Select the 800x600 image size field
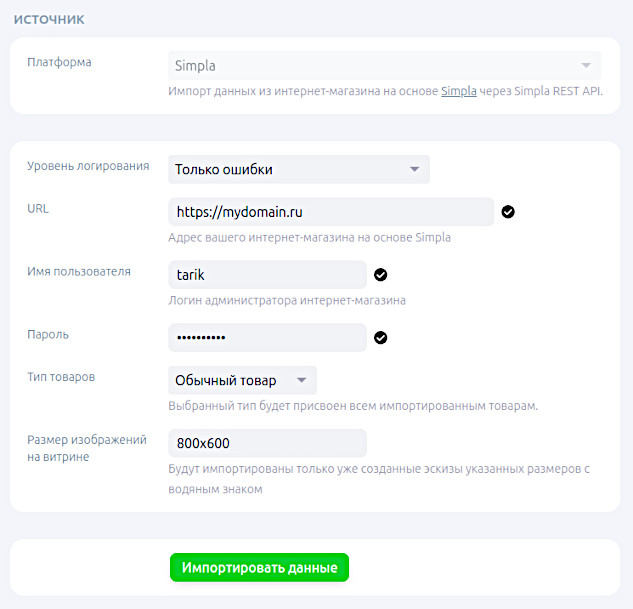Screen dimensions: 633x609 (267, 443)
